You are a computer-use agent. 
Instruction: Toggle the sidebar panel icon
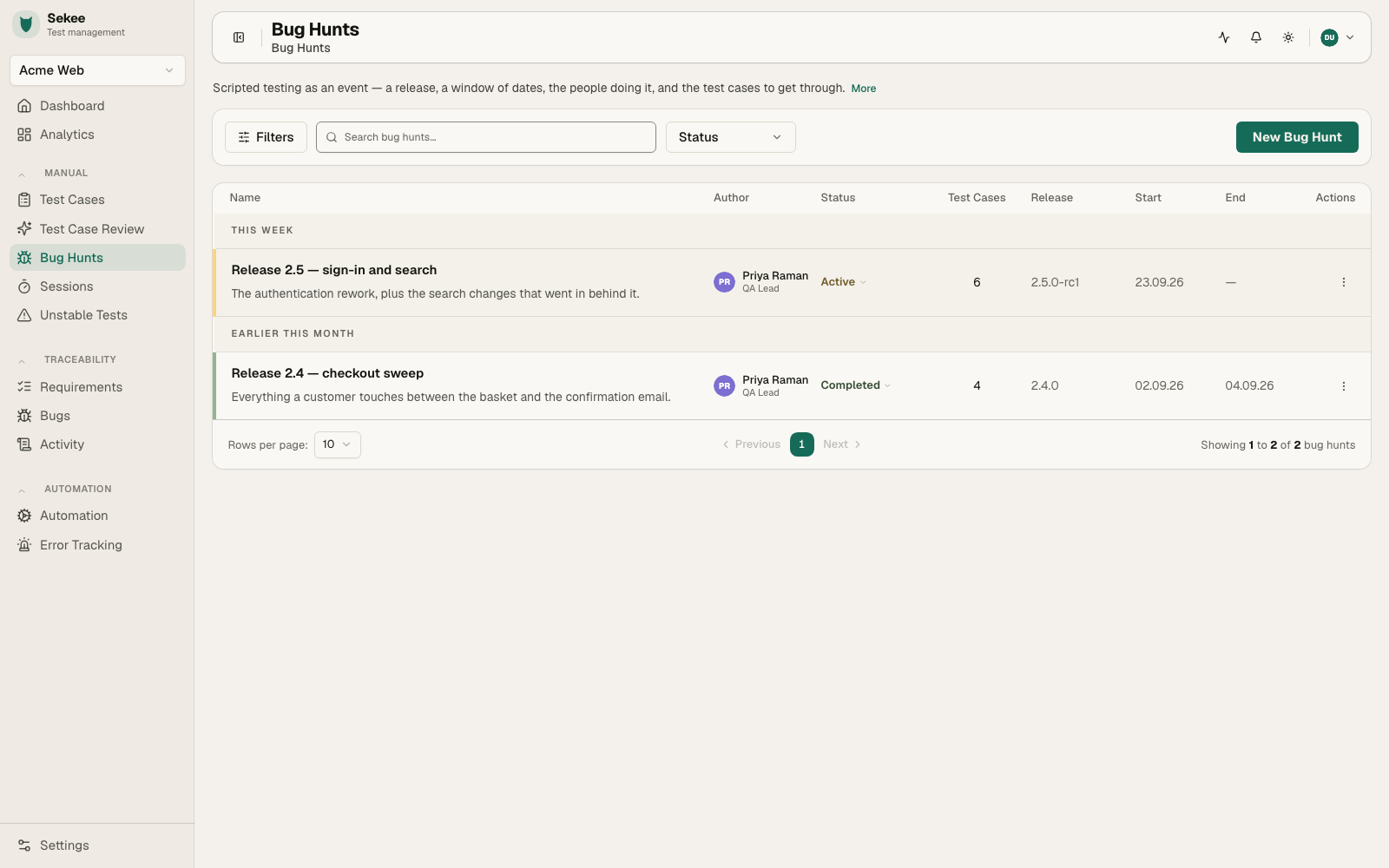point(239,37)
